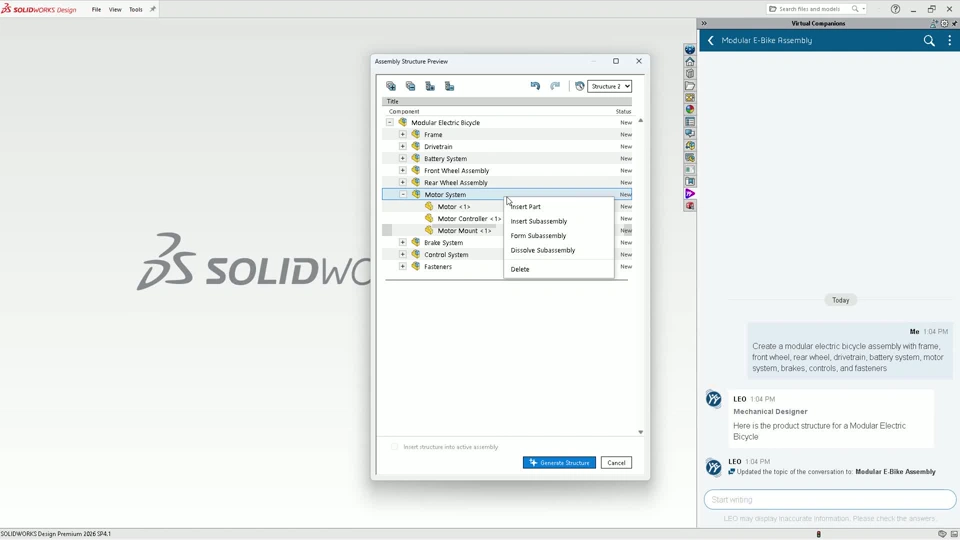Image resolution: width=960 pixels, height=540 pixels.
Task: Open the search options dropdown arrow in title bar
Action: coord(864,9)
